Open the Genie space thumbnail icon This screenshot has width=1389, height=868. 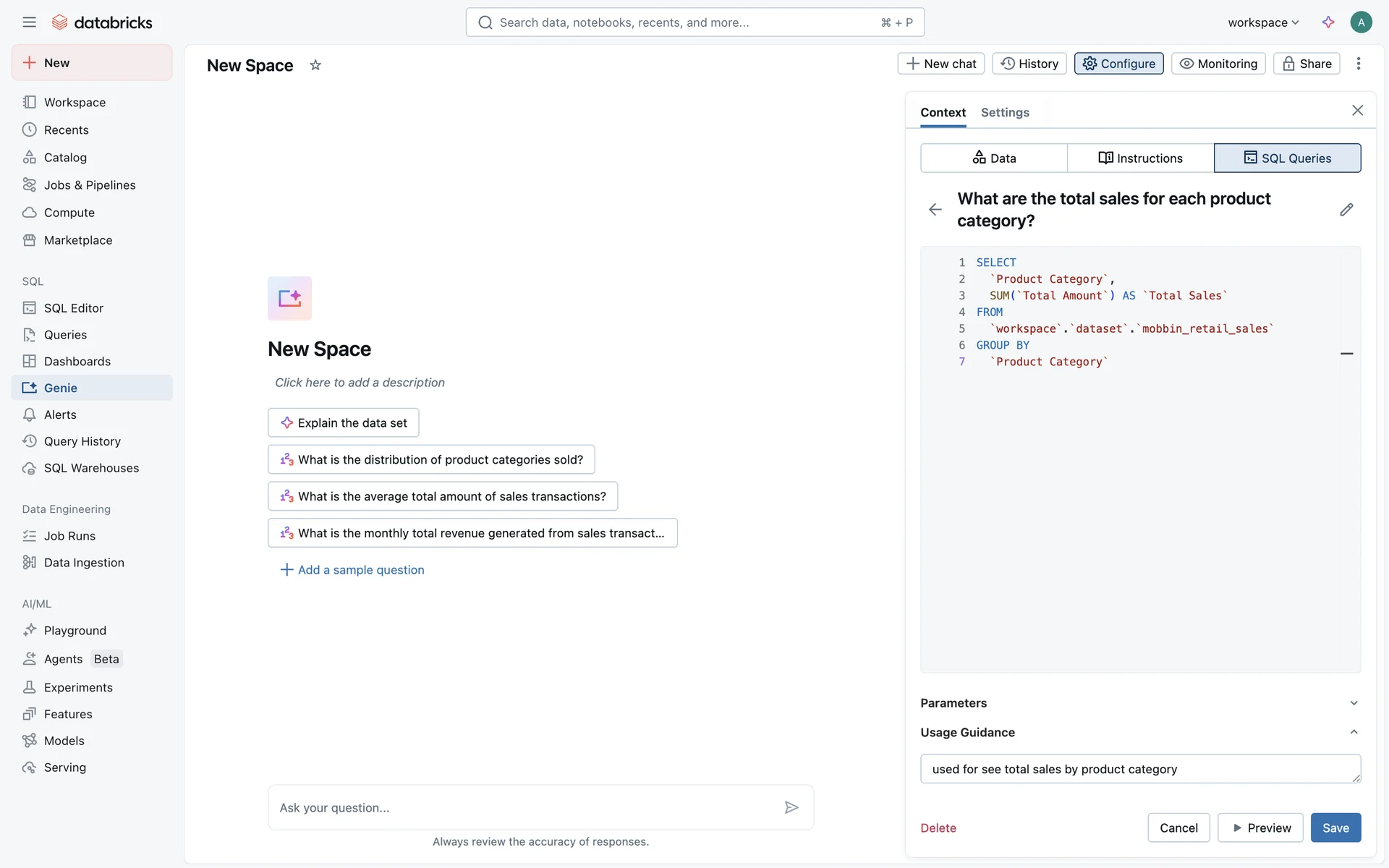(x=289, y=298)
